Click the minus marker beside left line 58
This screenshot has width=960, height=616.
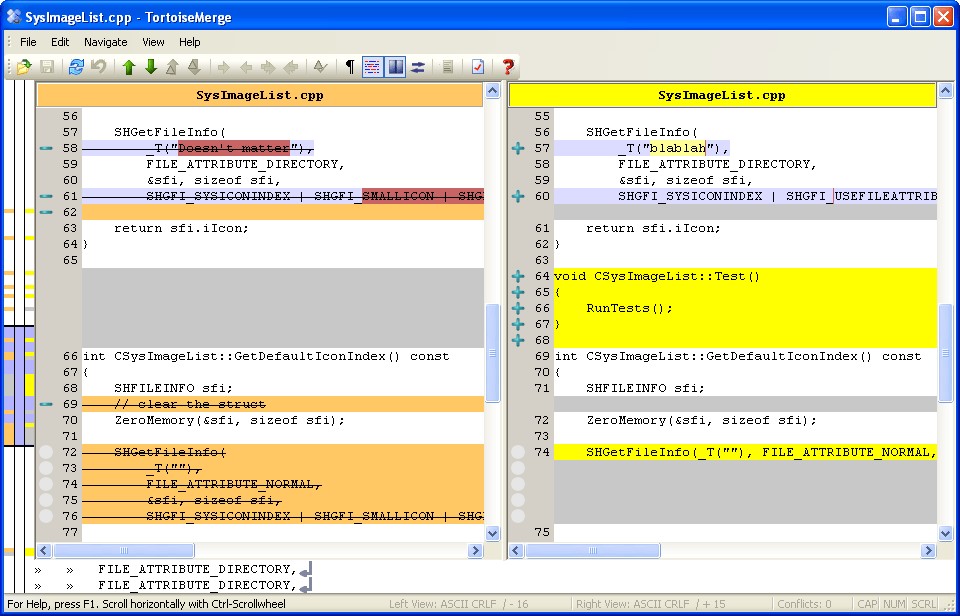click(x=45, y=148)
